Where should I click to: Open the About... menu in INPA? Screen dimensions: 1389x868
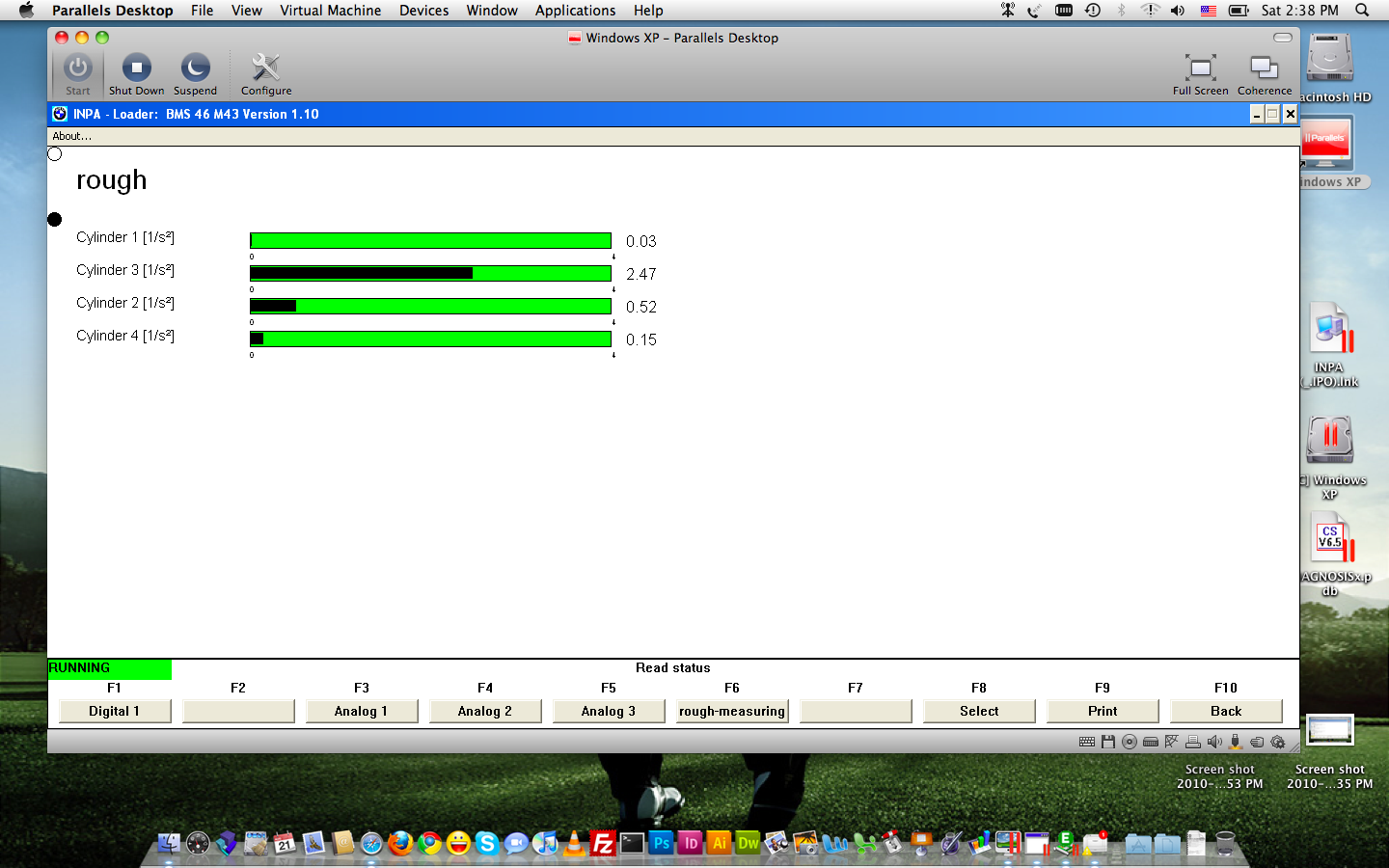tap(71, 136)
